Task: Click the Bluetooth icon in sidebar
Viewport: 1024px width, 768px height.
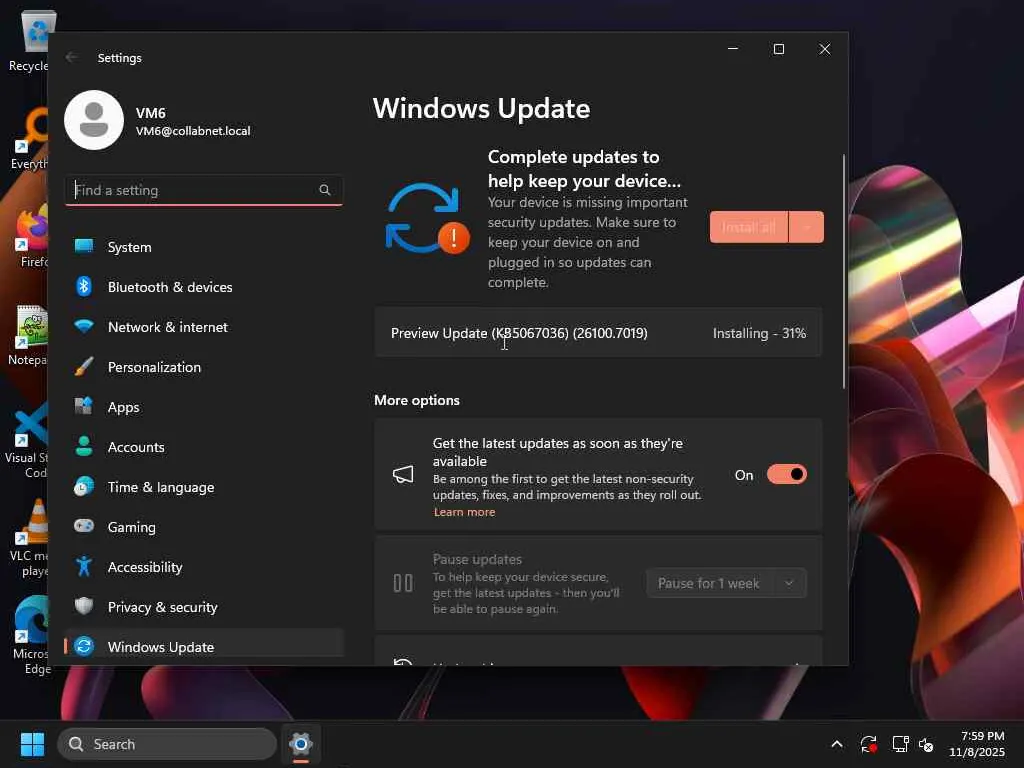Action: click(84, 286)
